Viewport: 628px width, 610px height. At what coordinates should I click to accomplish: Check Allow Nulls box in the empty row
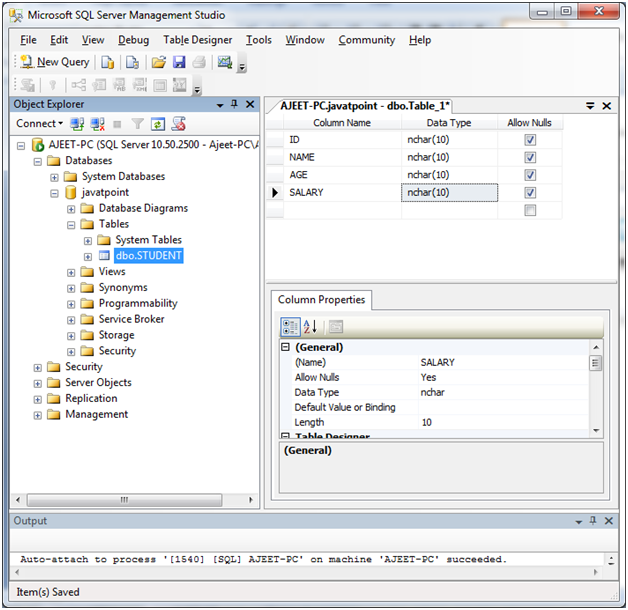point(530,210)
